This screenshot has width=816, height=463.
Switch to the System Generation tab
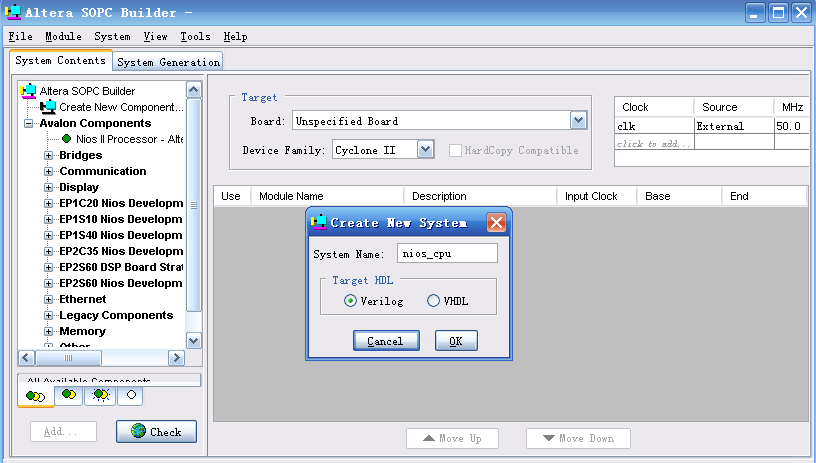168,62
